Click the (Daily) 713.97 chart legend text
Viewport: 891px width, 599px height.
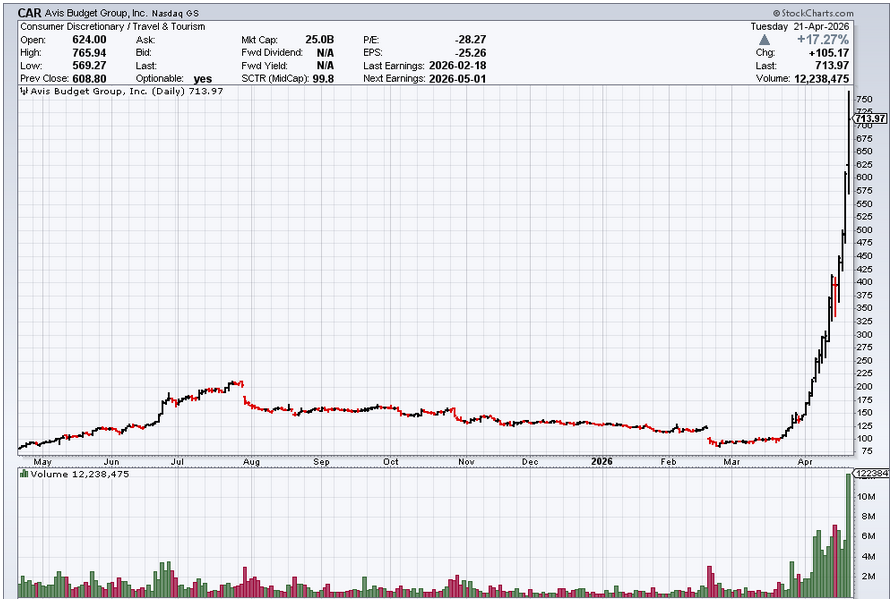(x=188, y=91)
